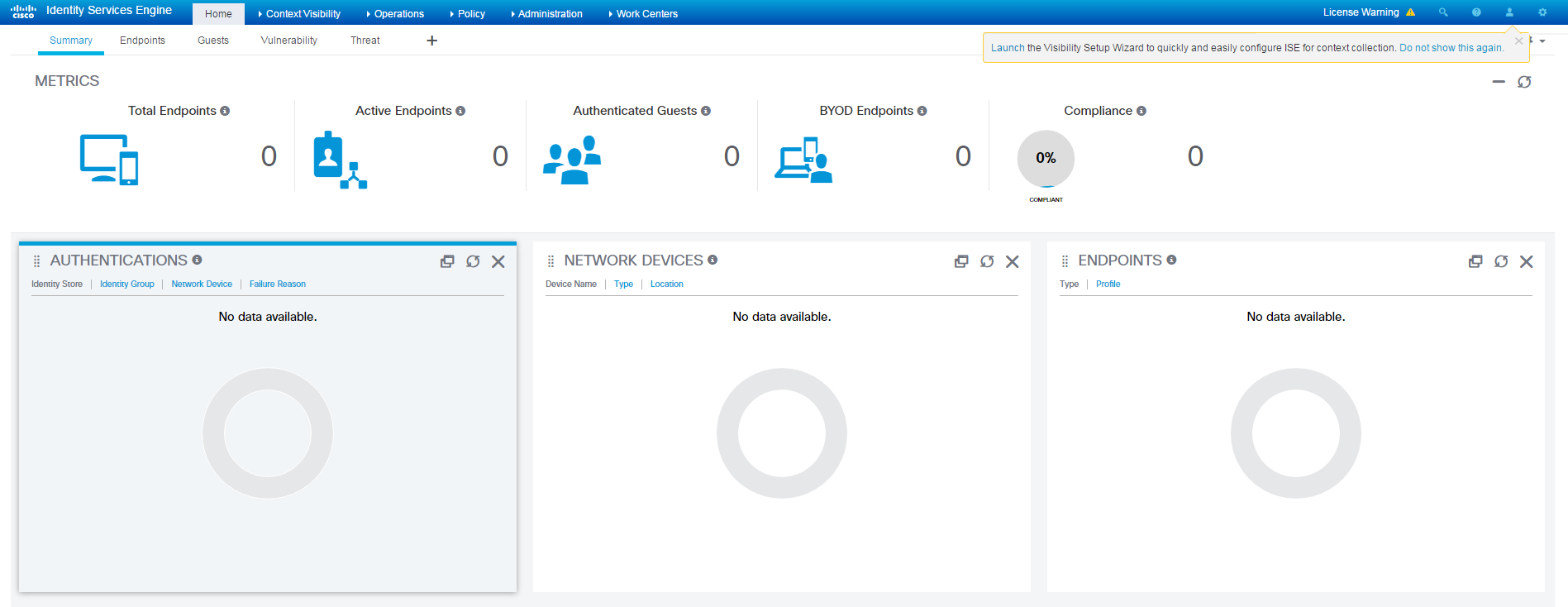The height and width of the screenshot is (607, 1568).
Task: Expand the Administration menu
Action: tap(546, 14)
